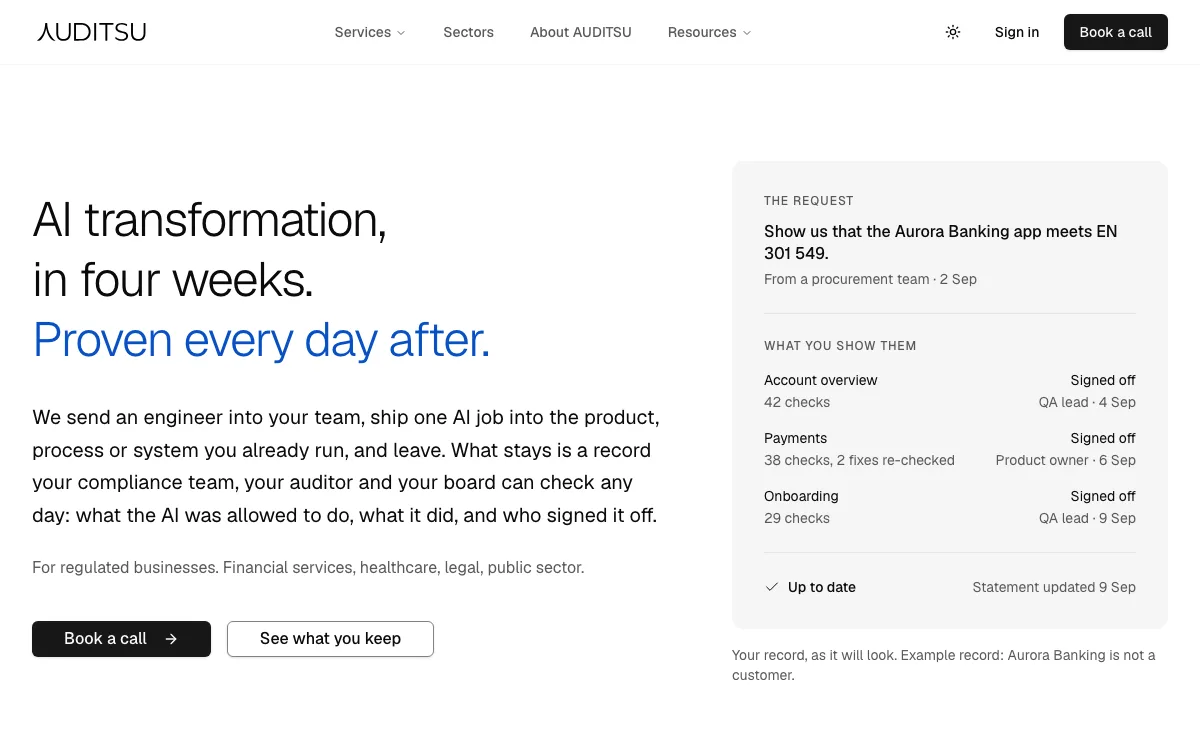This screenshot has height=750, width=1200.
Task: Click the Aurora Banking request heading
Action: (941, 242)
